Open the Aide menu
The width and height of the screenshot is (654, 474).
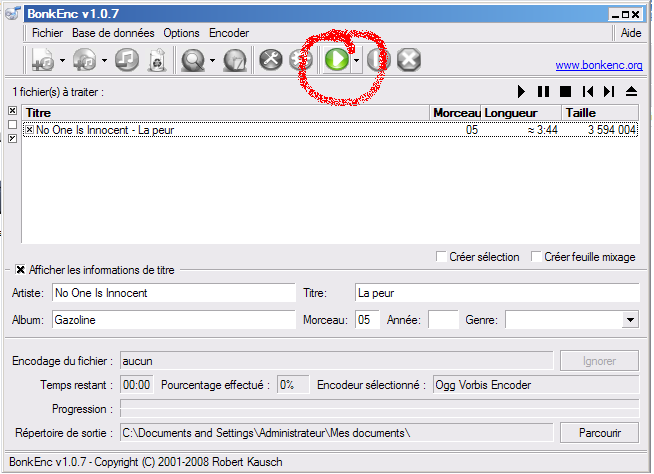(631, 33)
